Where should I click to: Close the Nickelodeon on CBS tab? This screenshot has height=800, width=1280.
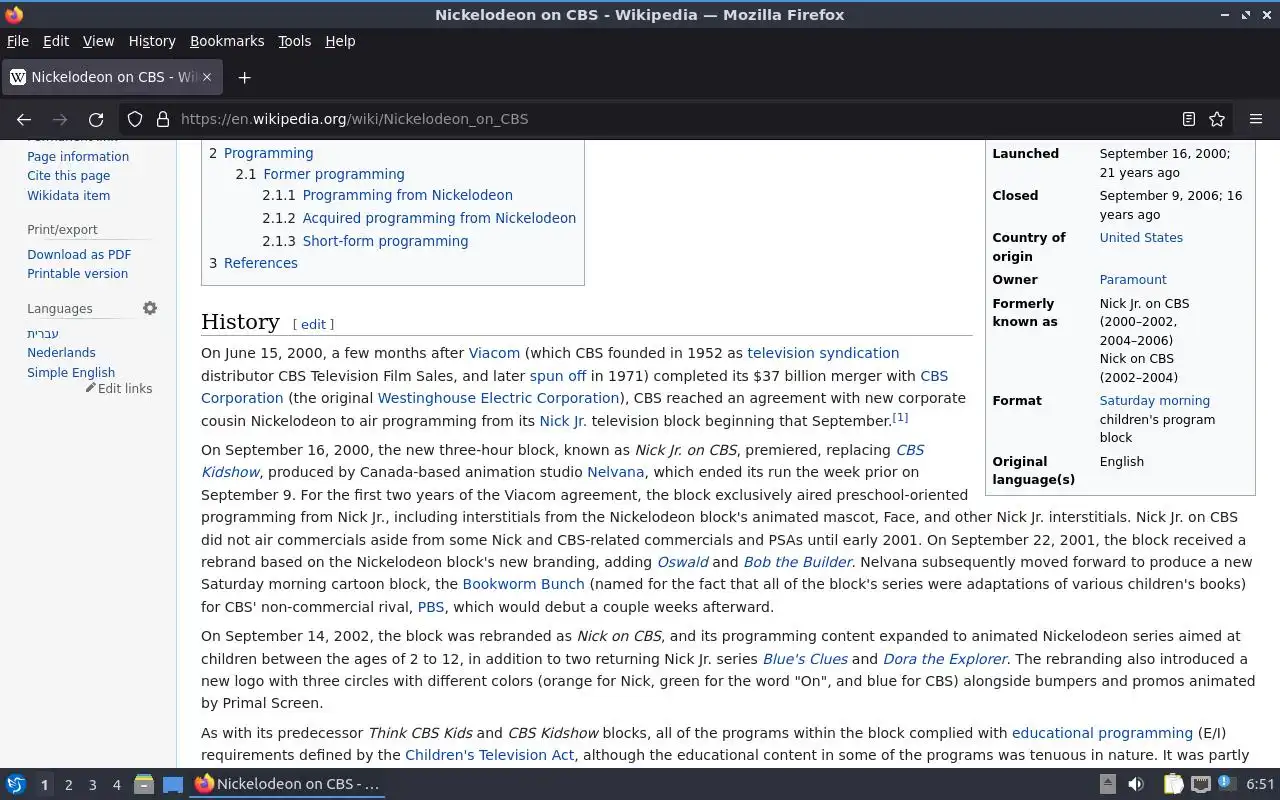tap(207, 77)
